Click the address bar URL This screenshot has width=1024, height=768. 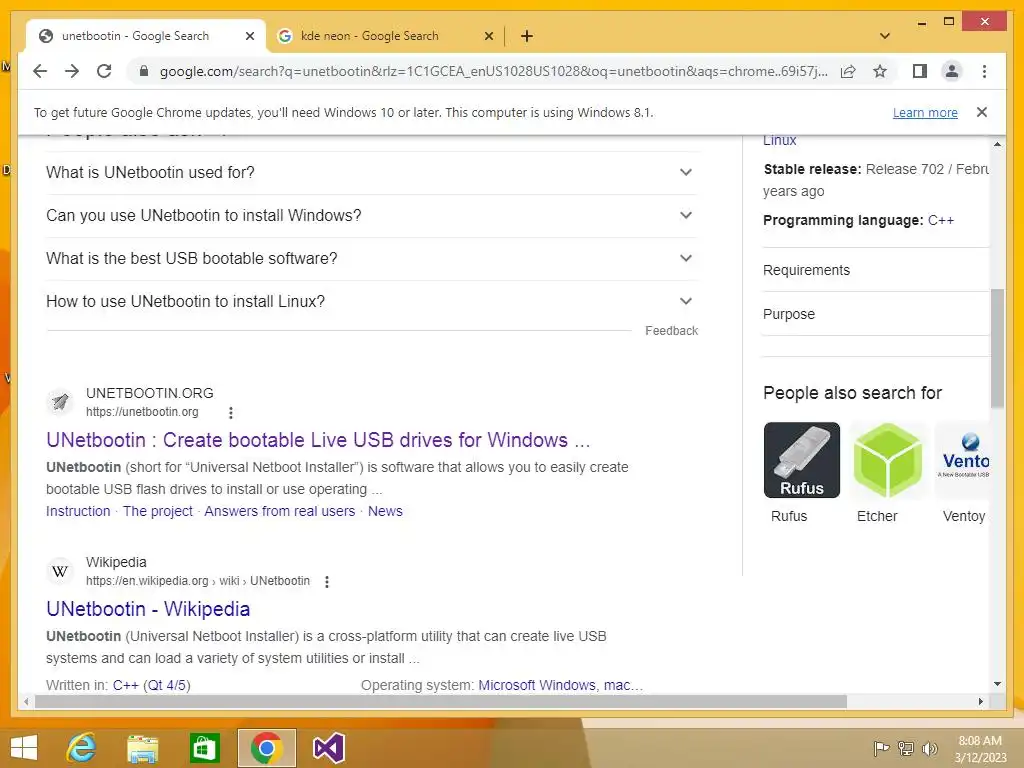pos(493,71)
